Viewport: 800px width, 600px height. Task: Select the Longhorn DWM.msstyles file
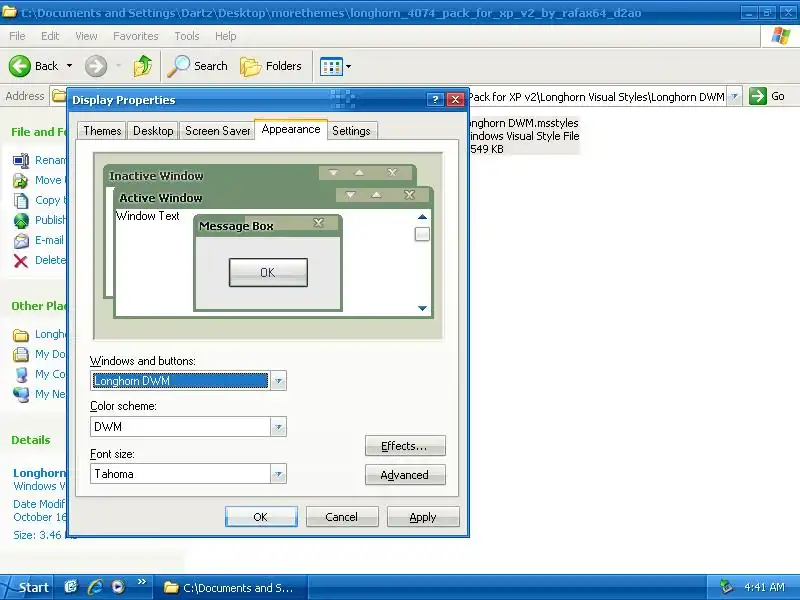click(523, 136)
